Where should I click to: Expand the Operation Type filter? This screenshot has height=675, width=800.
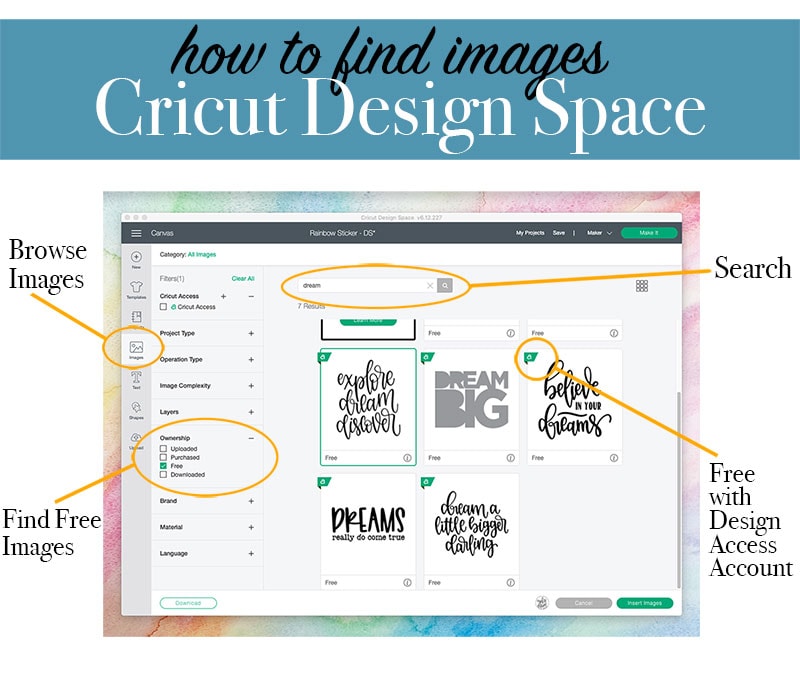(x=251, y=360)
